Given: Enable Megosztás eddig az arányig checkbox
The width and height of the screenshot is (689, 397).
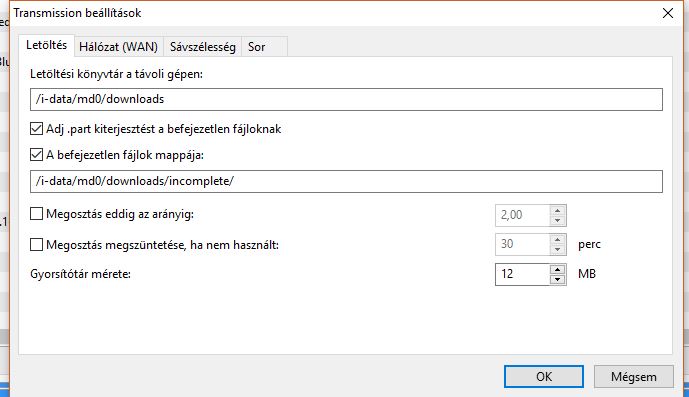Looking at the screenshot, I should (x=36, y=214).
